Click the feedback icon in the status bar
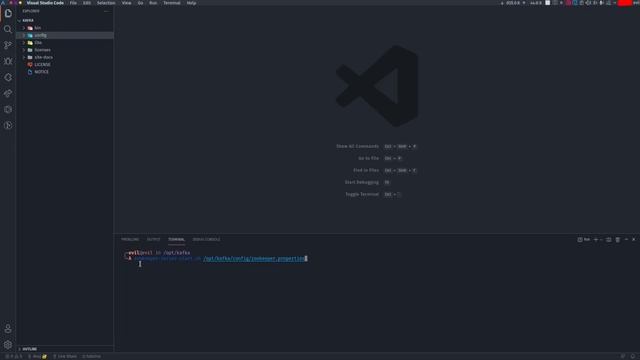 point(623,356)
